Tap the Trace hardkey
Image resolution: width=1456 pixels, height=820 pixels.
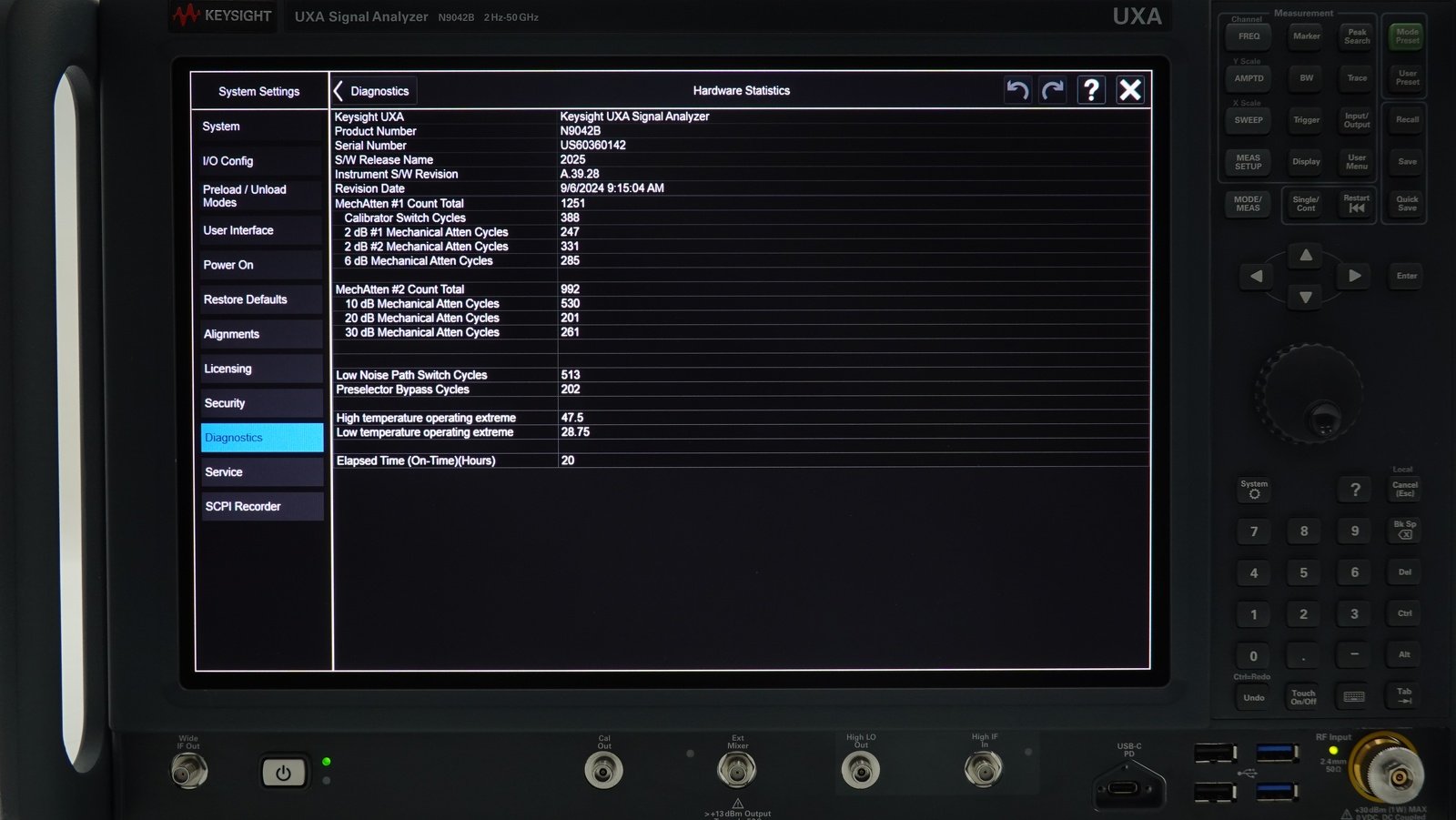(1357, 78)
